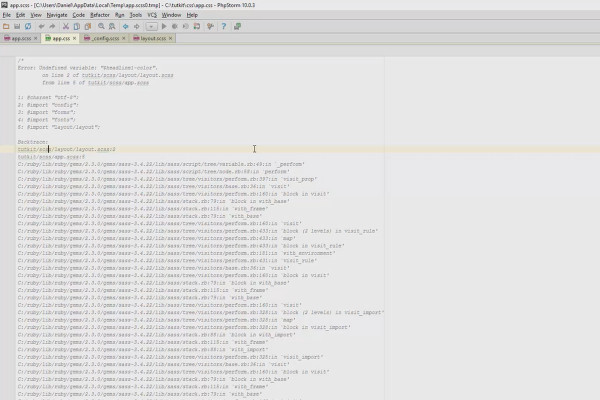The image size is (600, 400).
Task: Close the _config.scss tab
Action: pos(124,38)
